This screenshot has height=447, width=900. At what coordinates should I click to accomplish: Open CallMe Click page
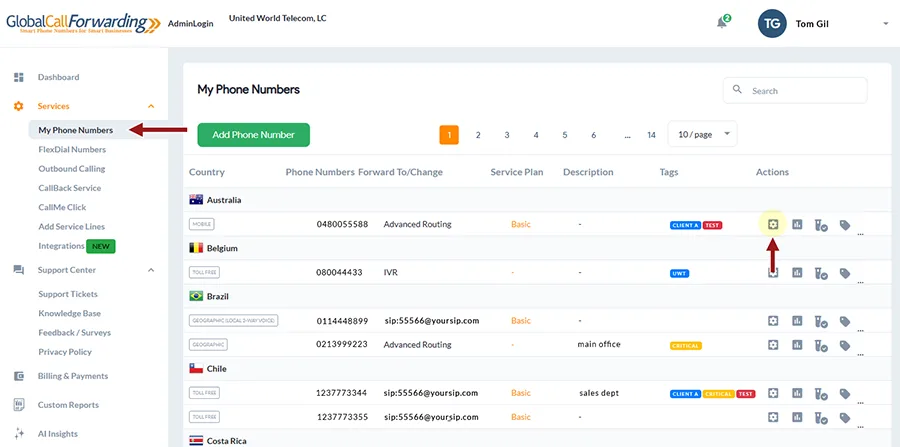62,207
